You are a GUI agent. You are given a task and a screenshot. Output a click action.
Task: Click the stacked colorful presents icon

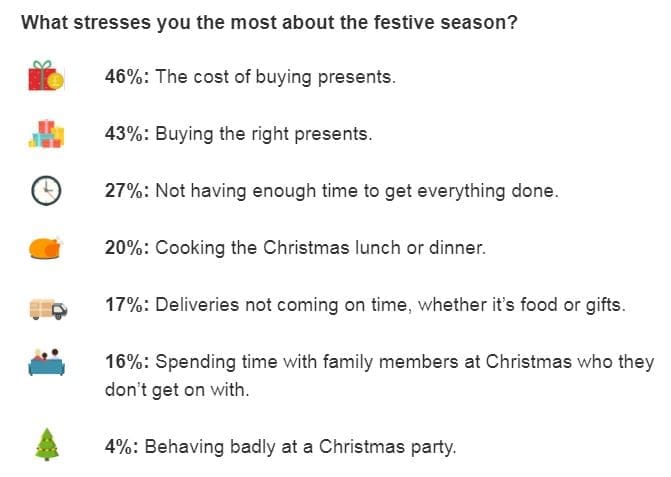pyautogui.click(x=46, y=133)
